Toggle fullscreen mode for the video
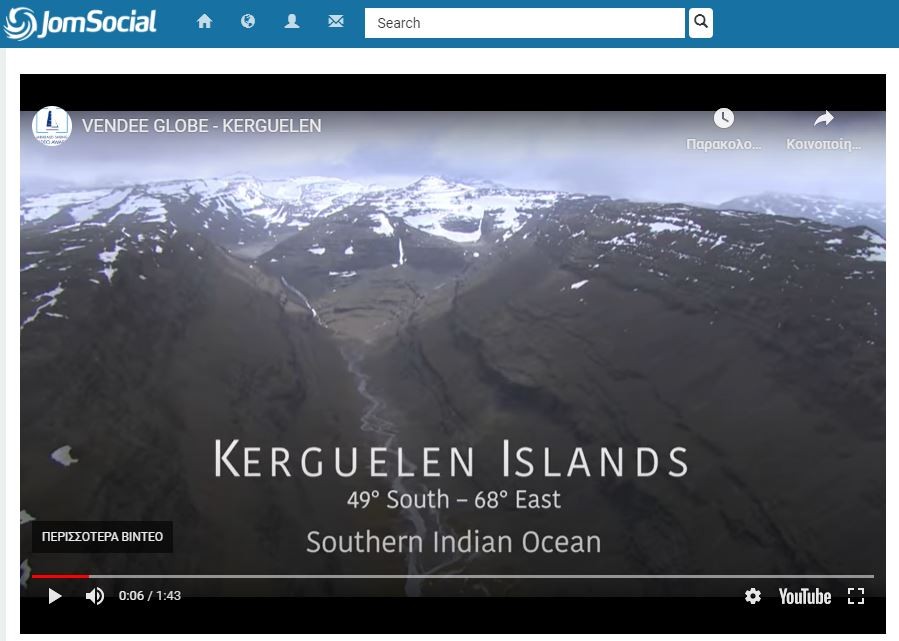Image resolution: width=899 pixels, height=641 pixels. pyautogui.click(x=856, y=596)
